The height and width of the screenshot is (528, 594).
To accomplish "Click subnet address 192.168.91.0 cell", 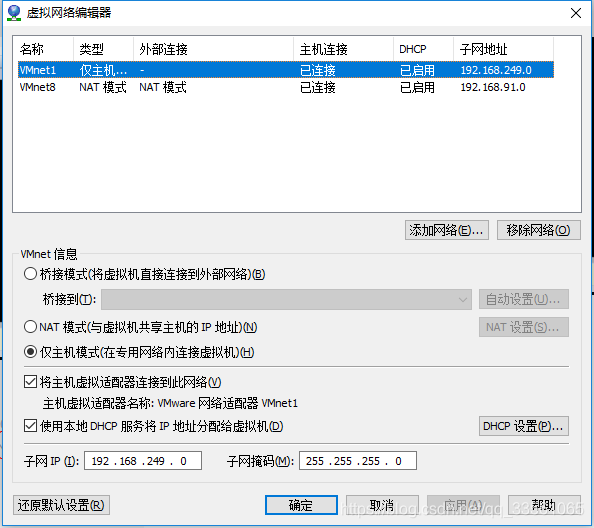I will coord(493,87).
